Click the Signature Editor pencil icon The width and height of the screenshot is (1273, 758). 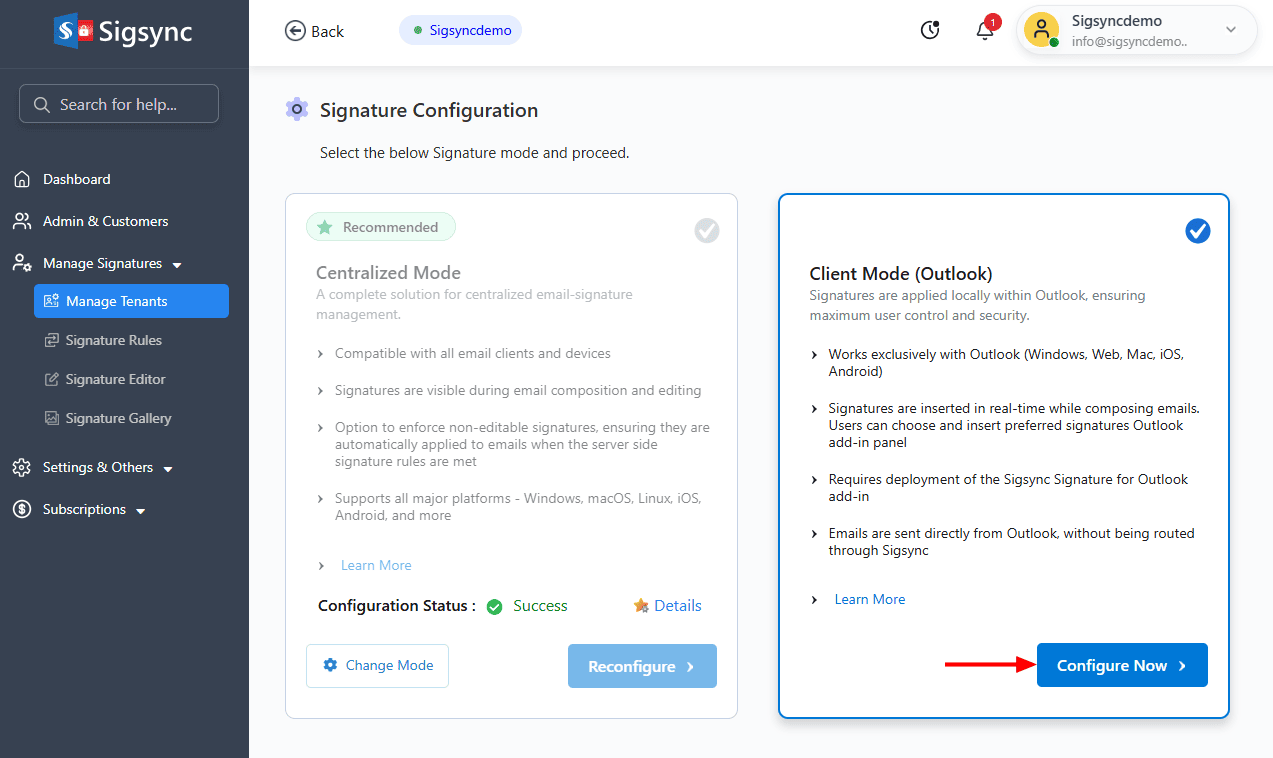click(x=52, y=380)
